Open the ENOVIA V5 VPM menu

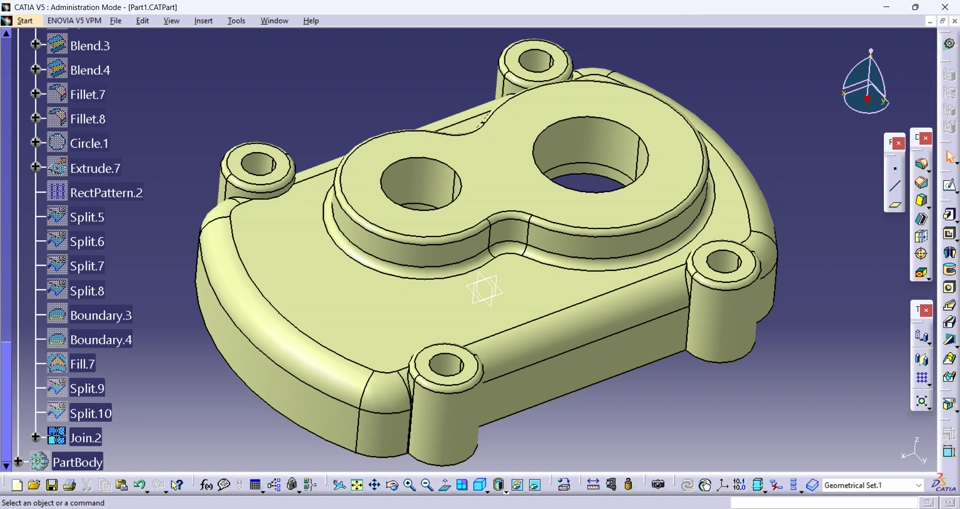coord(74,20)
